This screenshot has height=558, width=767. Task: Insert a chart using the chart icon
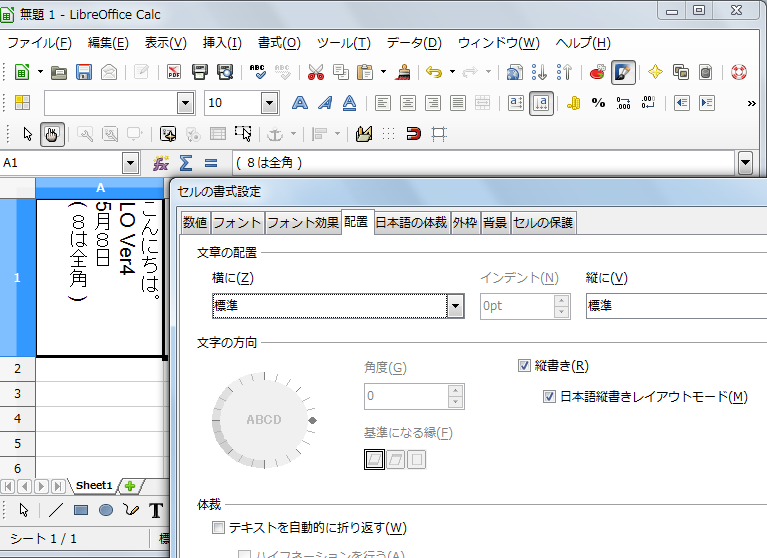coord(598,72)
